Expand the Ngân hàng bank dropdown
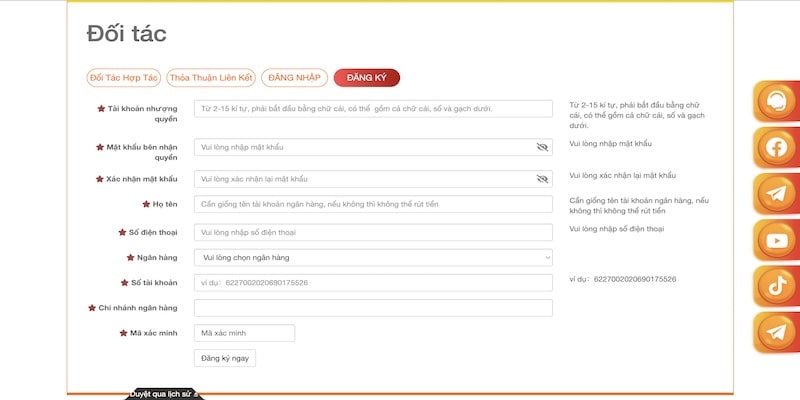800x400 pixels. tap(373, 257)
